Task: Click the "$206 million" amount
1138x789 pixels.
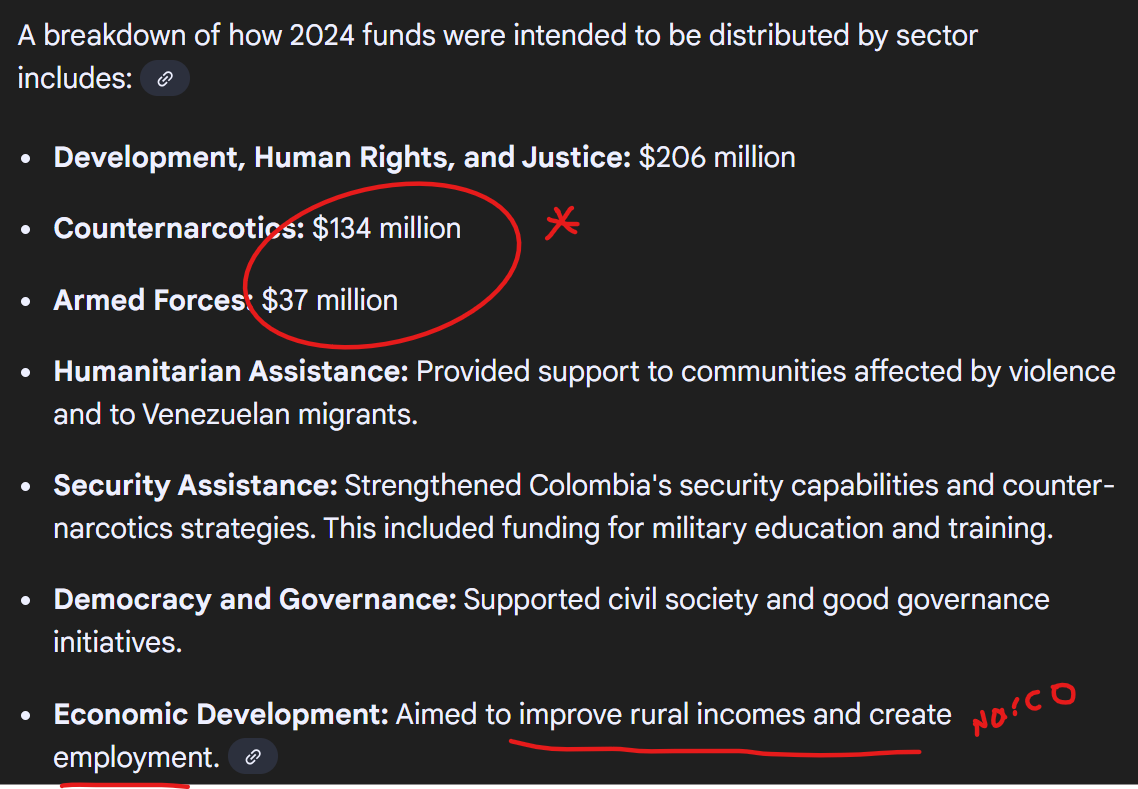Action: [x=717, y=157]
